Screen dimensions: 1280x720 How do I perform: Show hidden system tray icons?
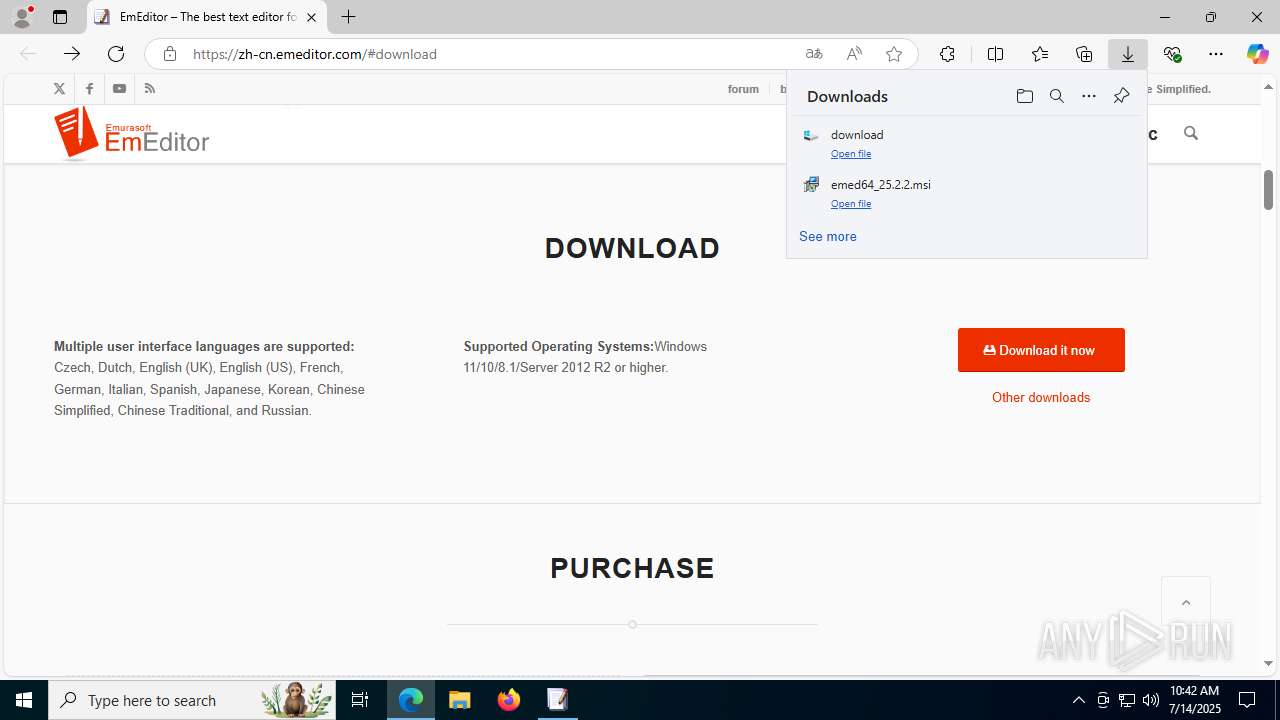point(1078,700)
